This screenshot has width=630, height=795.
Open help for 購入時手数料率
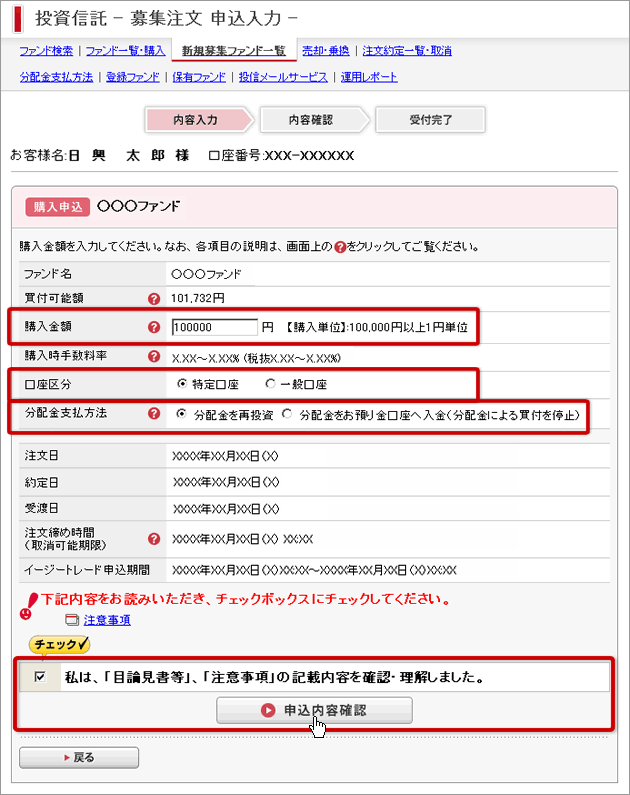click(x=154, y=356)
